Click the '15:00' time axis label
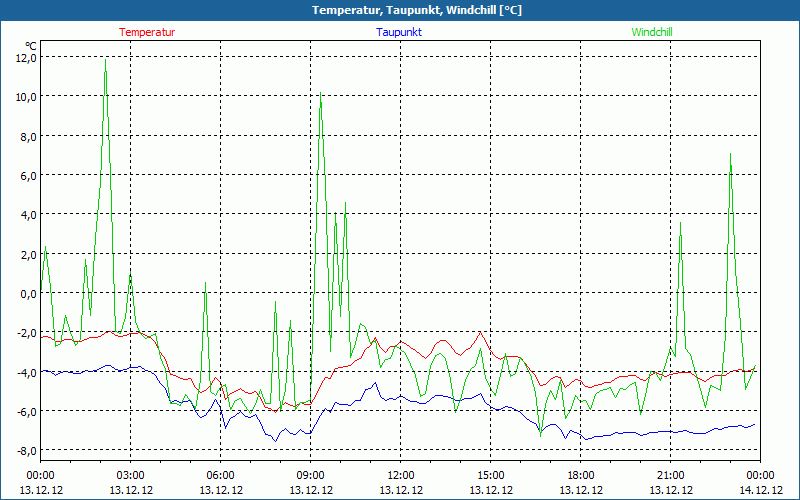This screenshot has width=800, height=500. (x=491, y=476)
